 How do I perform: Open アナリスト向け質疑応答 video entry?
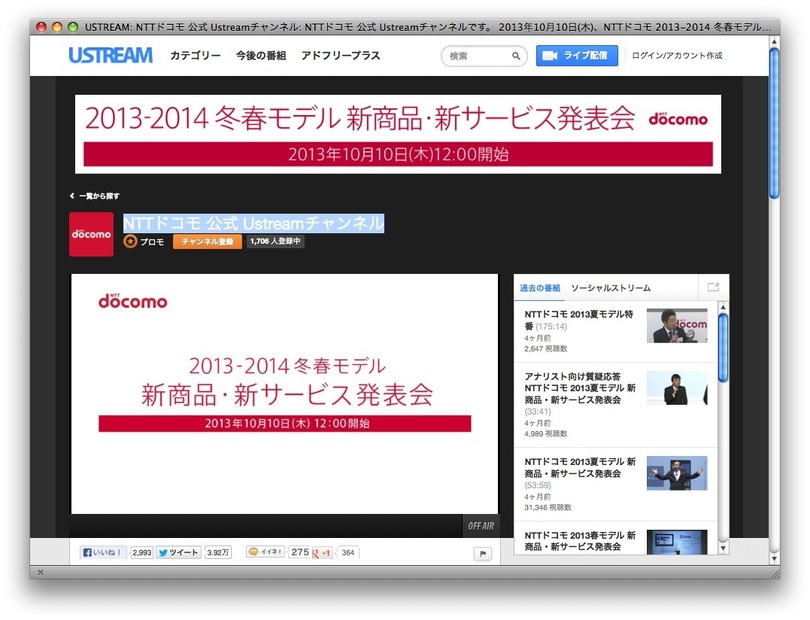[x=580, y=388]
